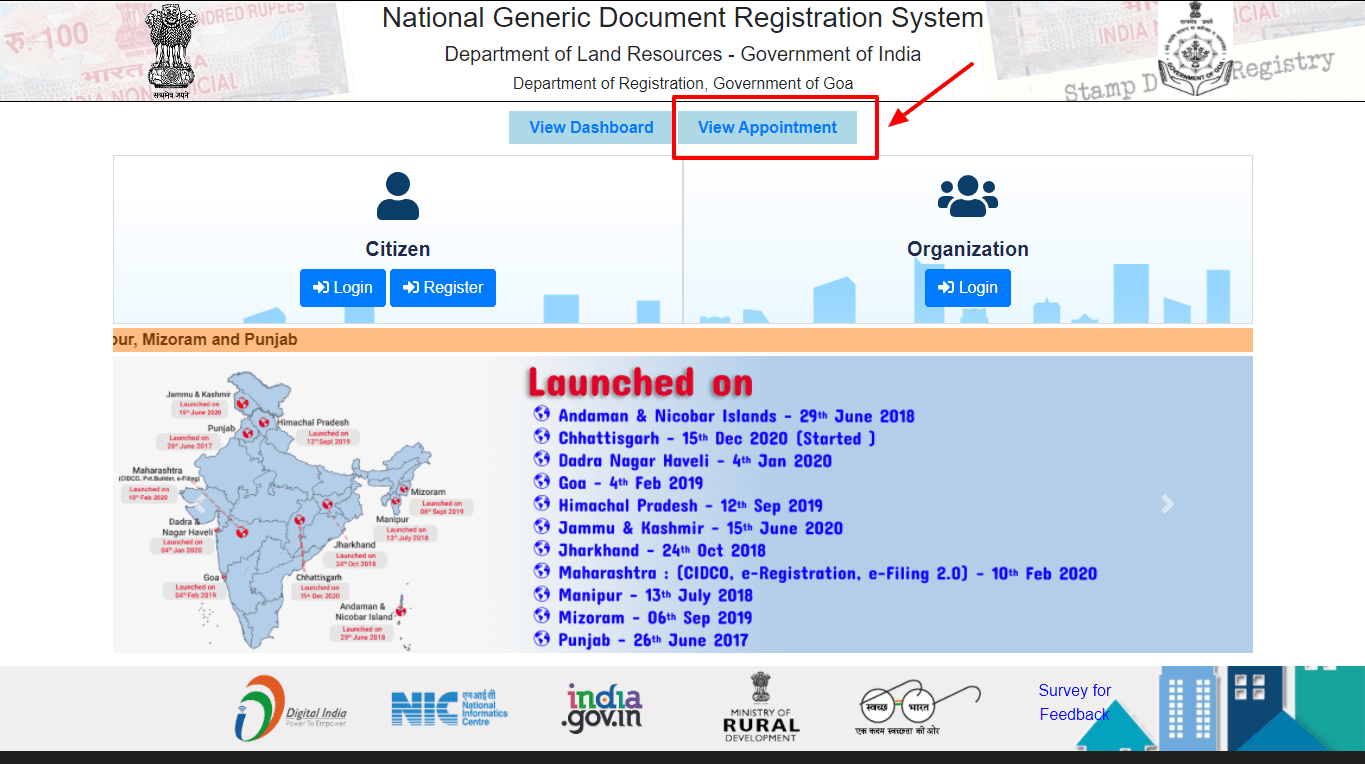Click the Citizen person icon
The width and height of the screenshot is (1365, 764).
pos(397,197)
